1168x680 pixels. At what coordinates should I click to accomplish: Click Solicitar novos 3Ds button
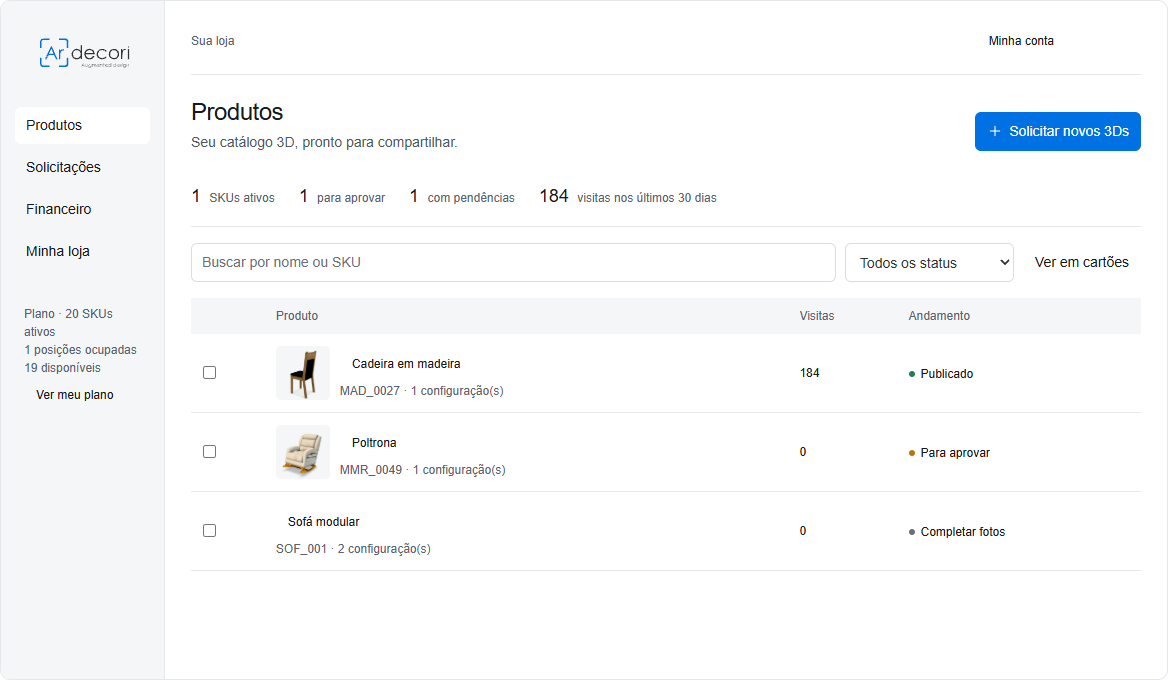coord(1057,131)
